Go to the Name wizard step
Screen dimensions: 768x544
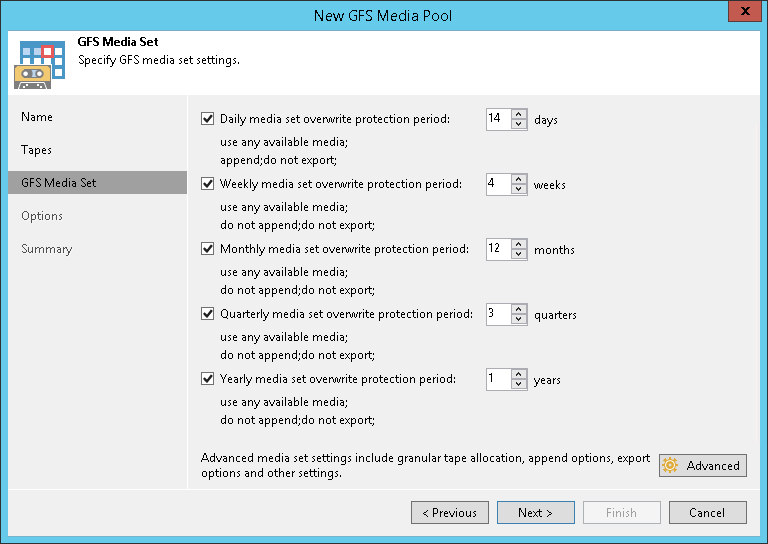pyautogui.click(x=37, y=117)
